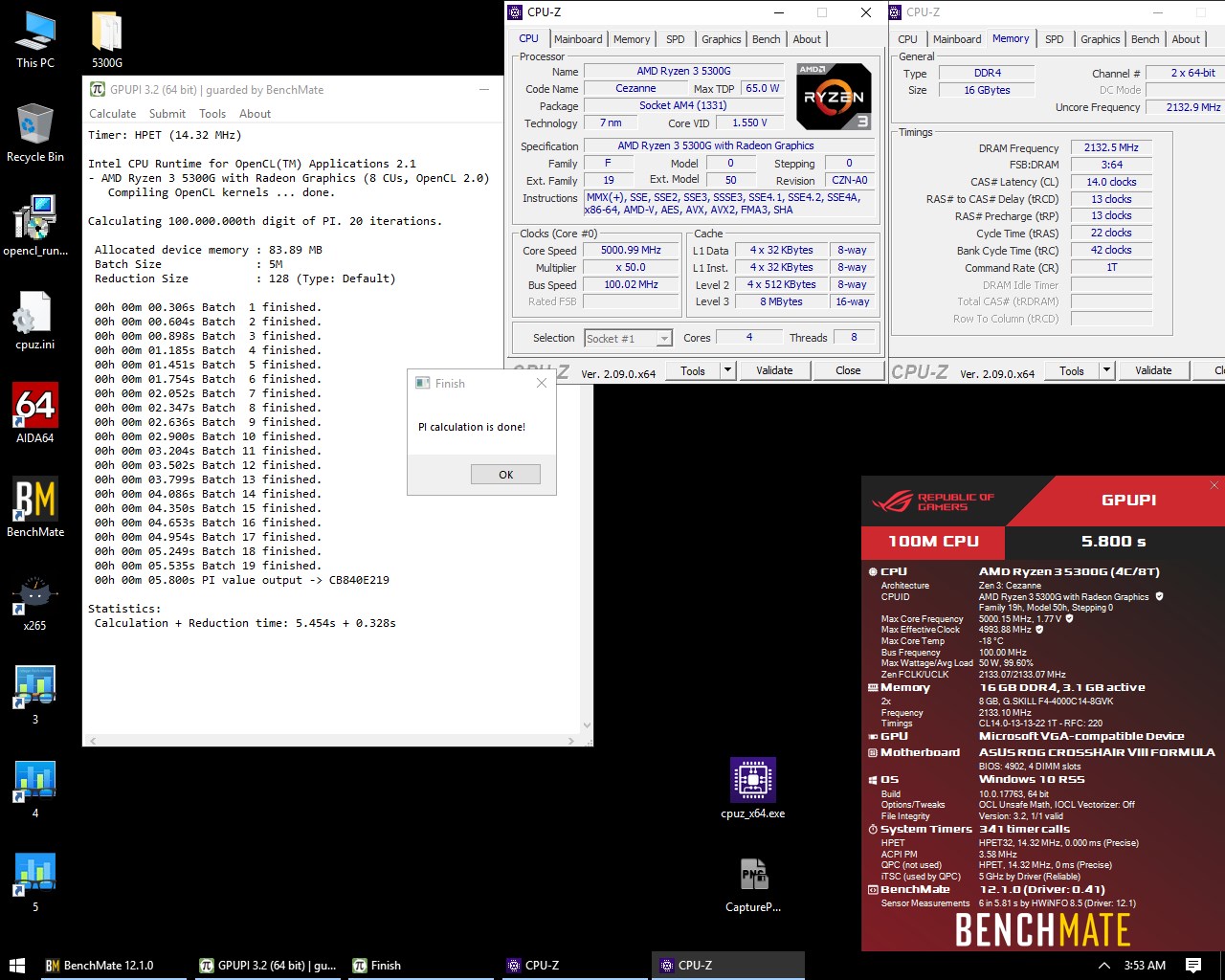Switch to About tab in right CPU-Z
Screen dimensions: 1225x980
[1186, 39]
